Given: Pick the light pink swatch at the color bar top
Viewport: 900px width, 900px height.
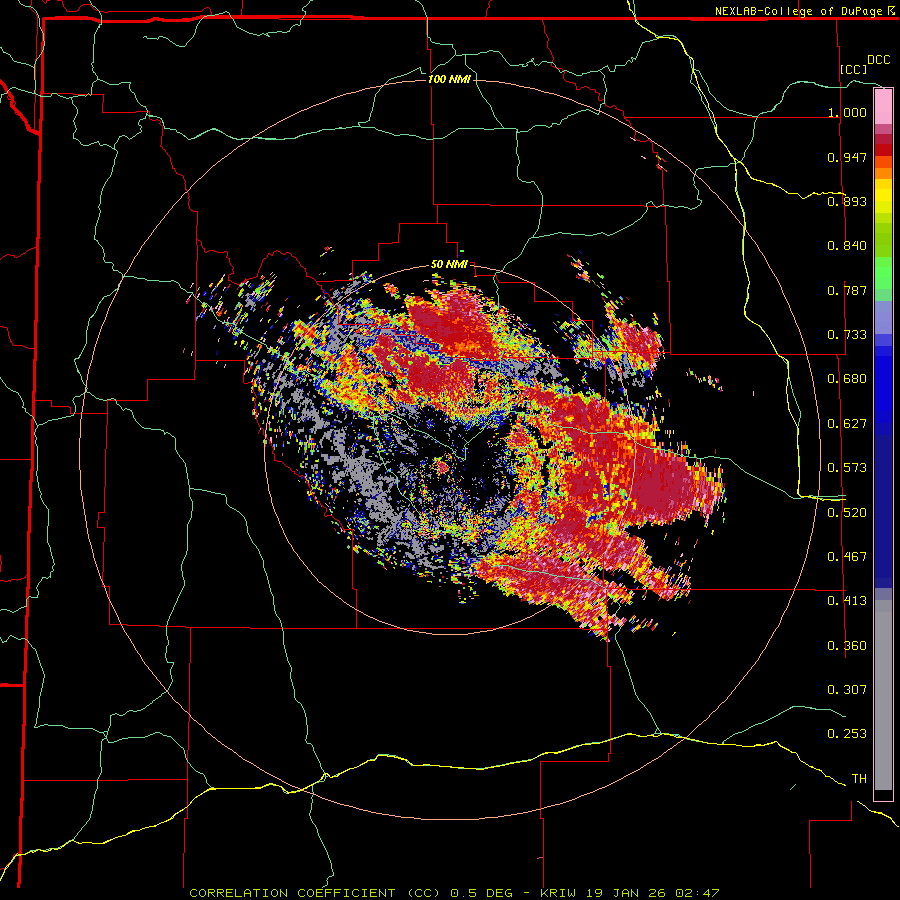Looking at the screenshot, I should [883, 107].
